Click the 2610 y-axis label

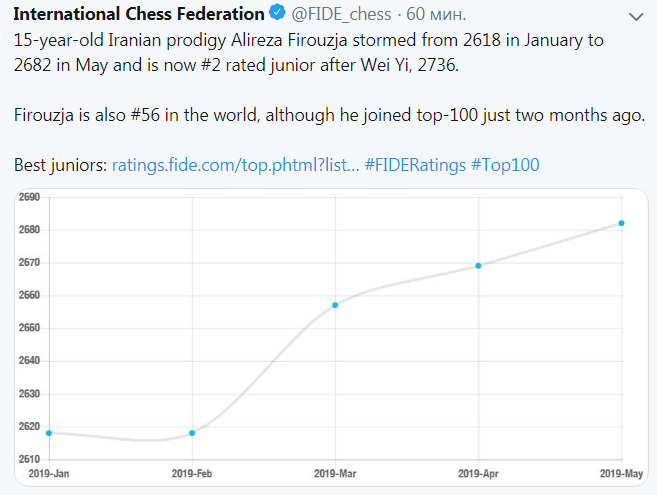click(29, 459)
